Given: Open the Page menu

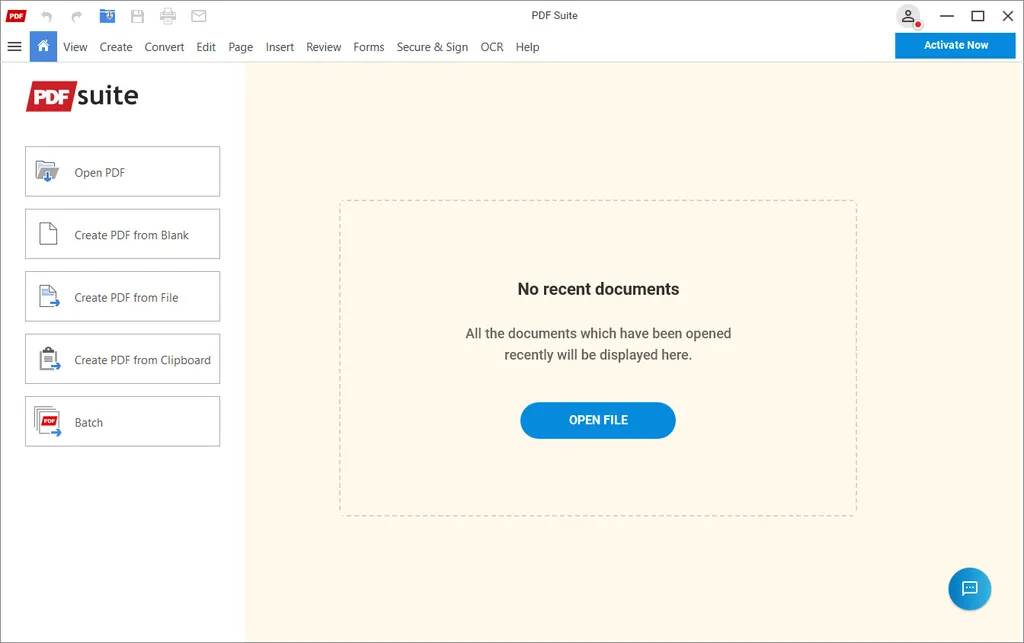Looking at the screenshot, I should [240, 47].
